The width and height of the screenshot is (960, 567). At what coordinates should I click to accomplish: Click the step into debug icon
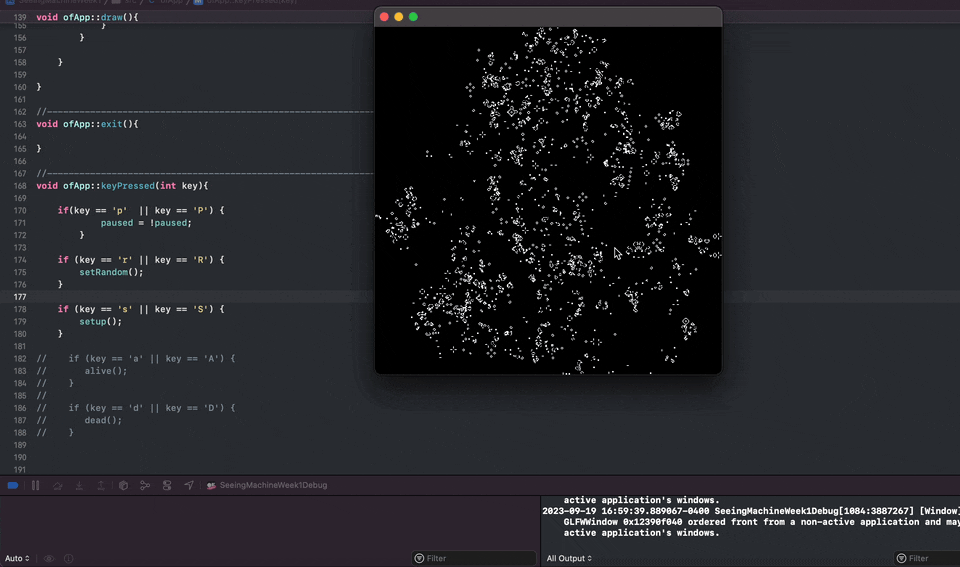pyautogui.click(x=80, y=485)
